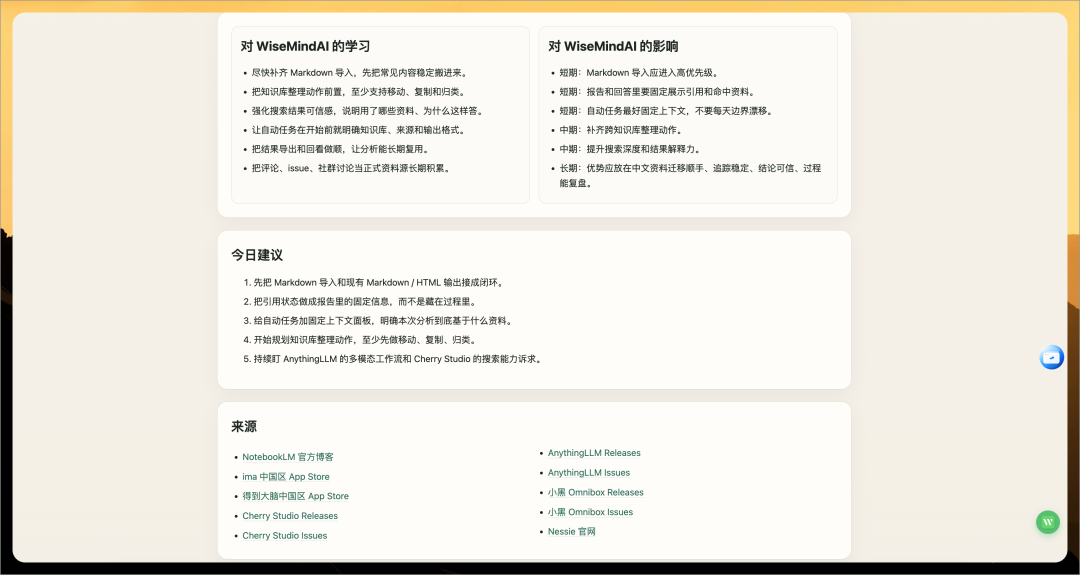The width and height of the screenshot is (1080, 575).
Task: Open the Cherry Studio Issues link
Action: coord(284,536)
